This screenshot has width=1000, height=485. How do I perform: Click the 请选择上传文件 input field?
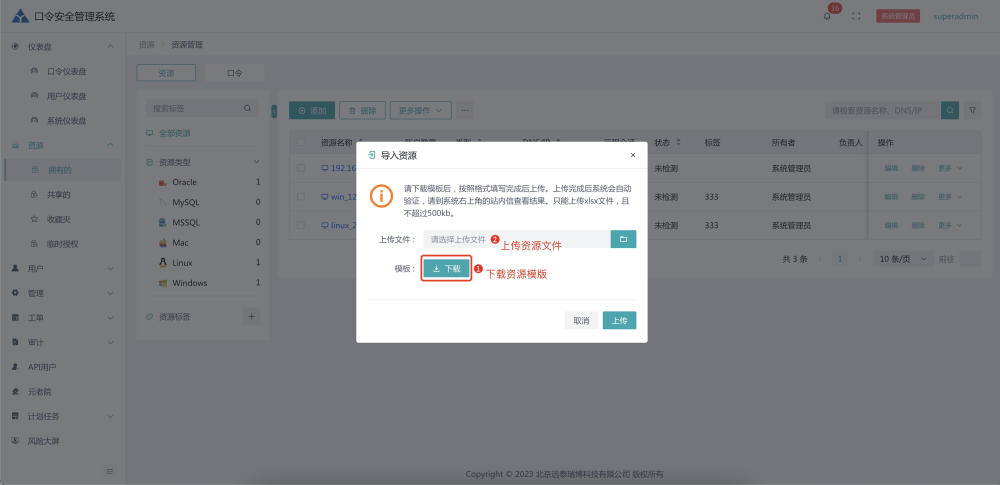(515, 239)
